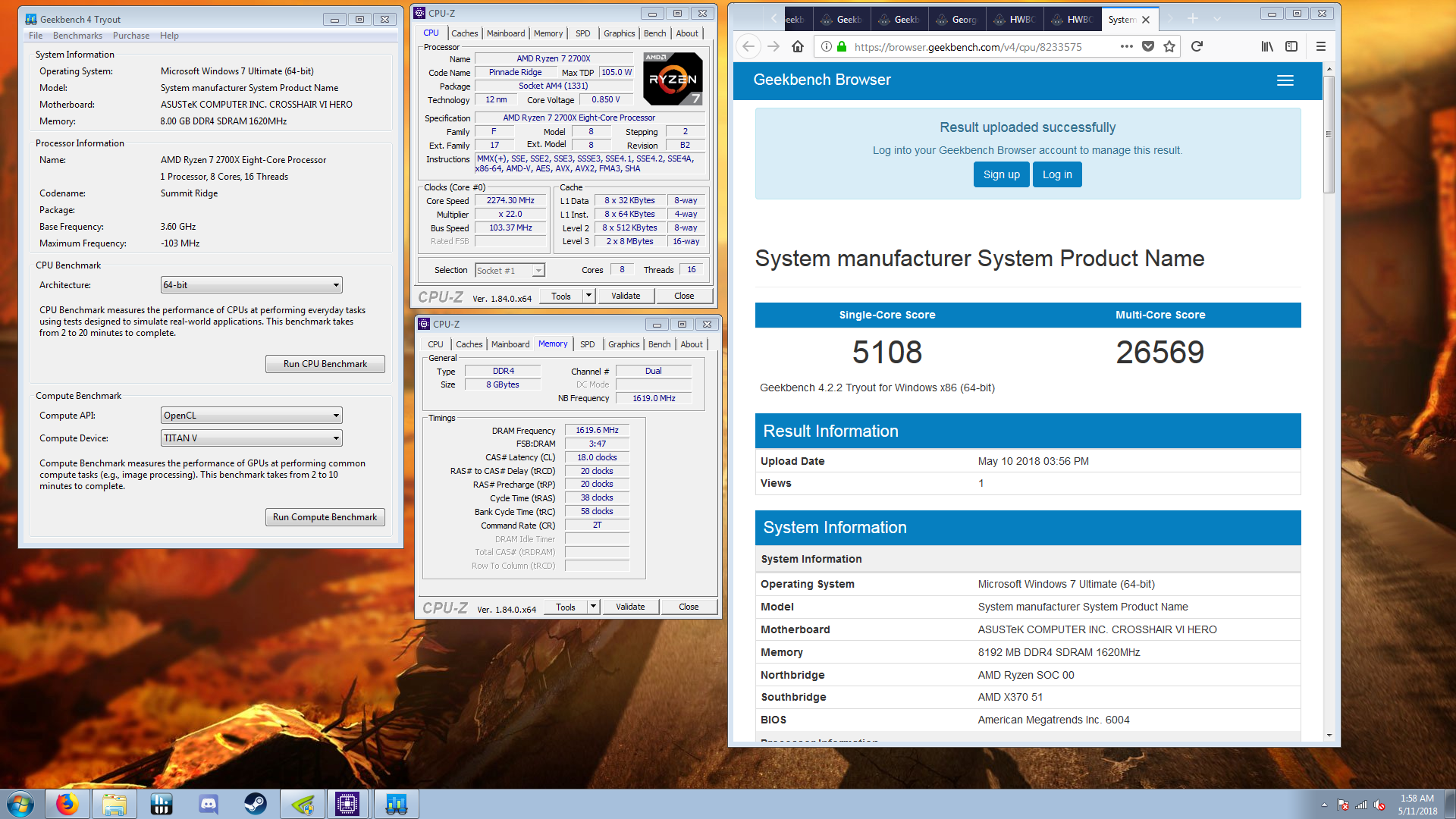Run Compute Benchmark
Image resolution: width=1456 pixels, height=819 pixels.
[325, 517]
